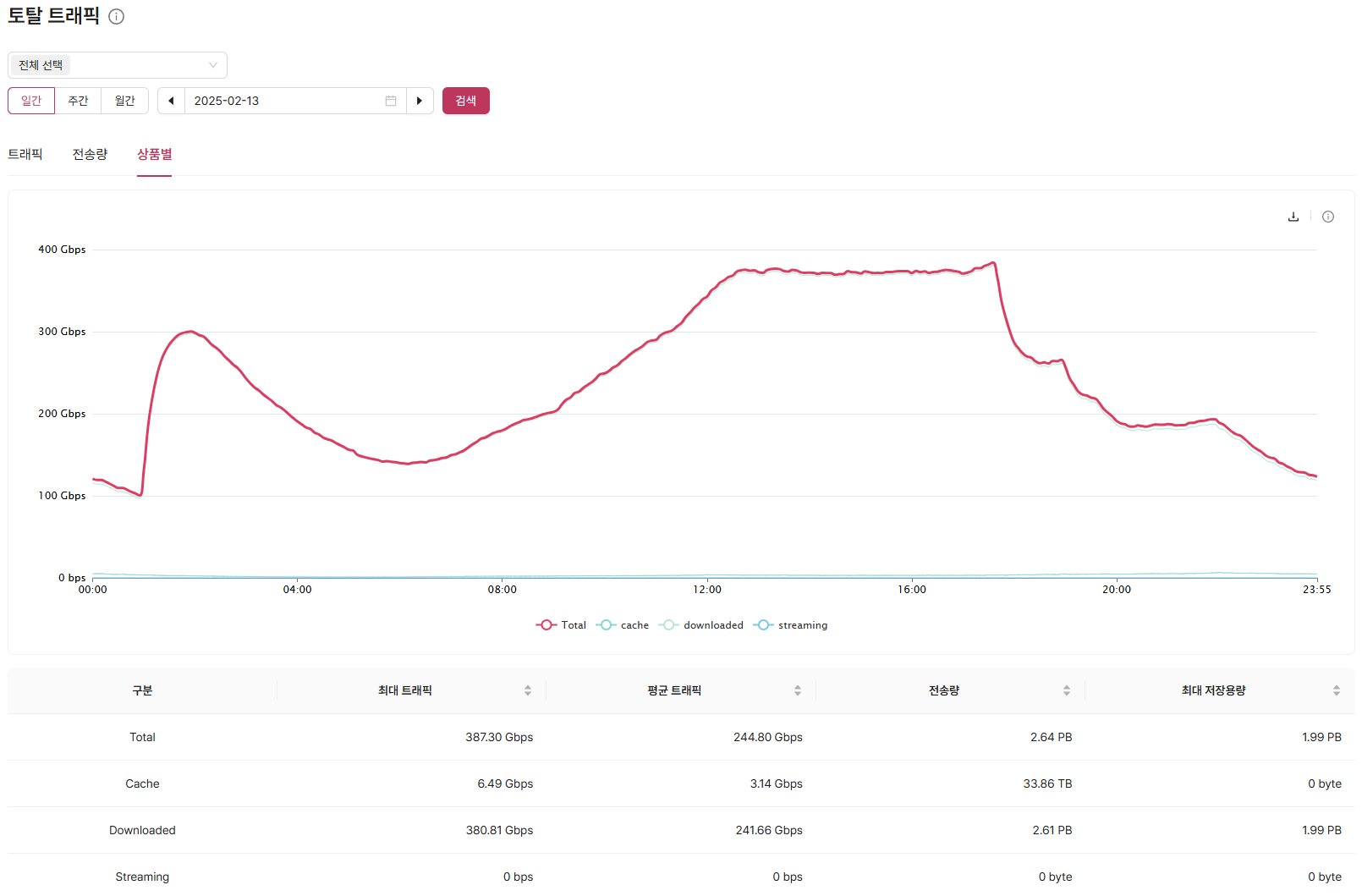Go to the next date with right arrow
The image size is (1362, 896).
[420, 101]
